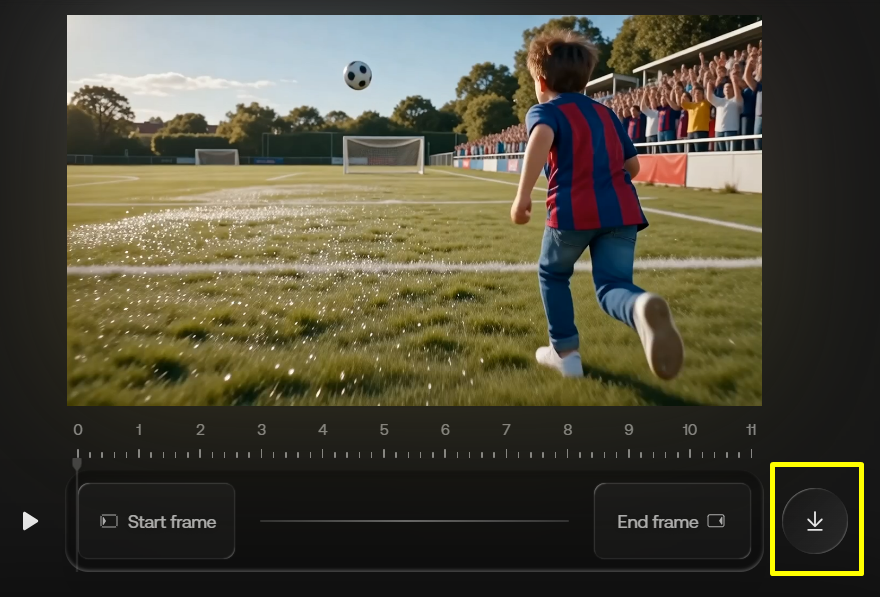Select the playhead handle at 0

77,463
